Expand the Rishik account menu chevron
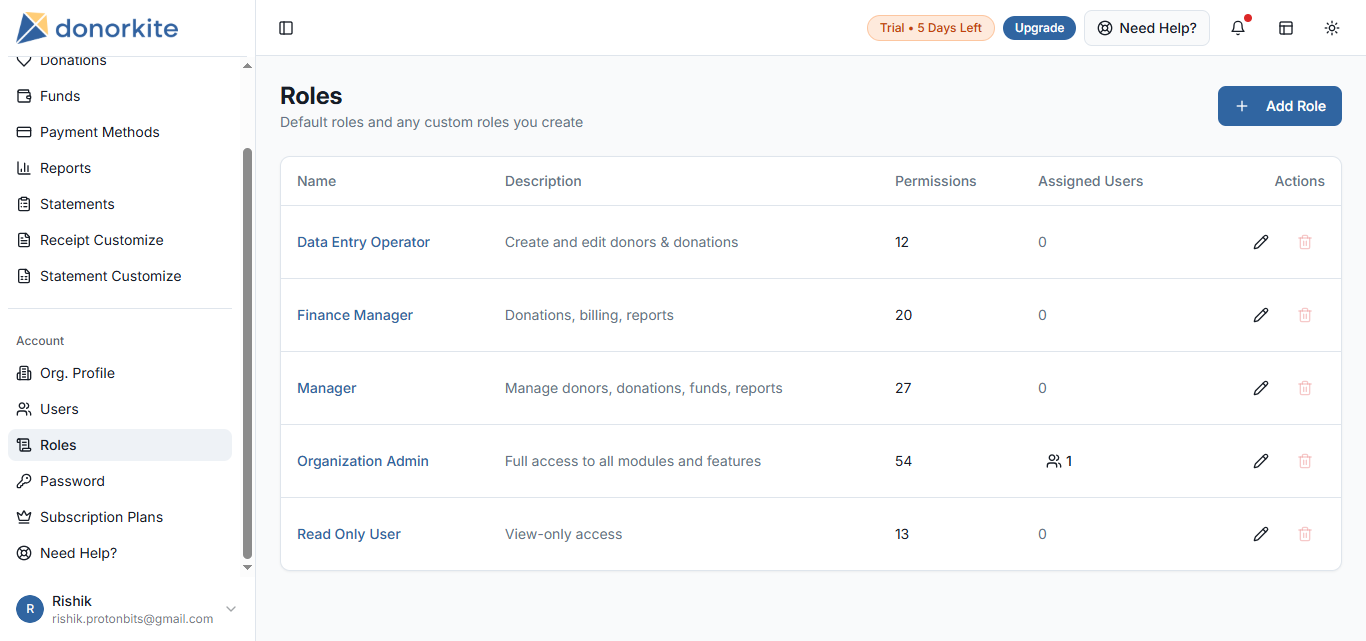 coord(231,609)
